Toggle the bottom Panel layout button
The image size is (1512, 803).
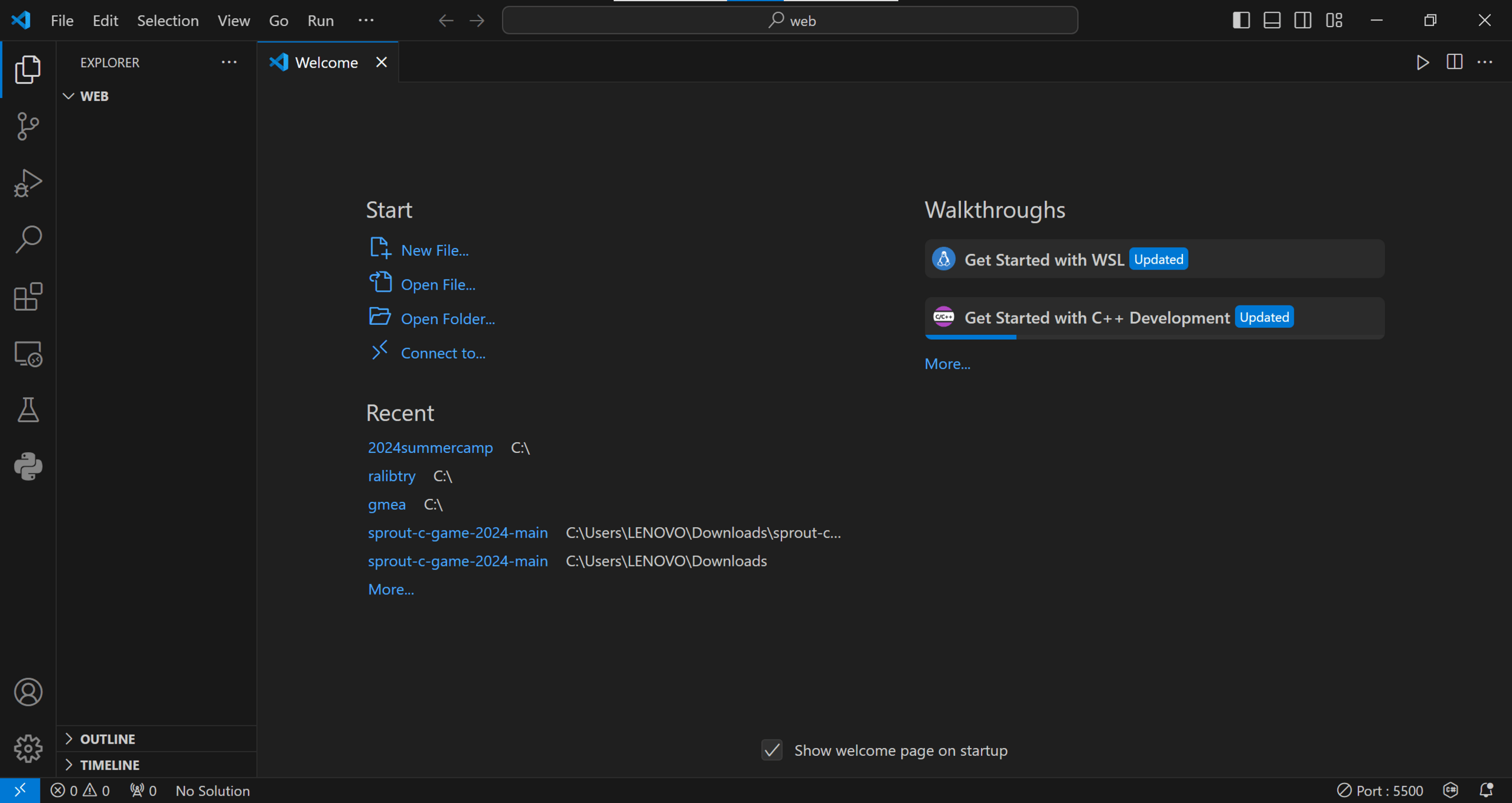[1272, 21]
